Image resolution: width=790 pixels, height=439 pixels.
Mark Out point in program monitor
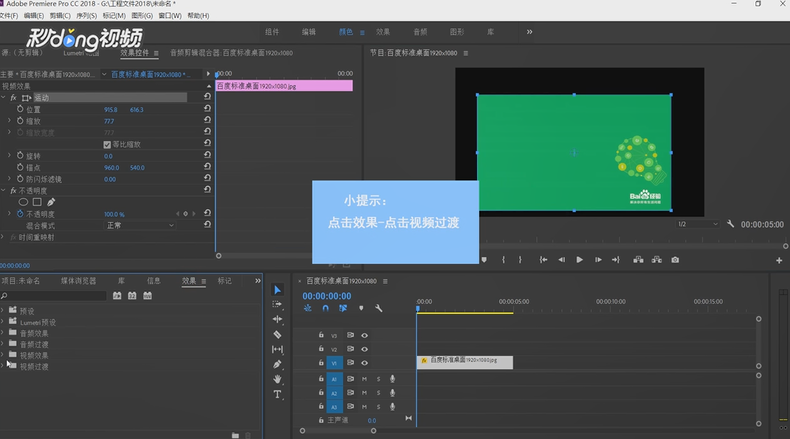[x=520, y=260]
